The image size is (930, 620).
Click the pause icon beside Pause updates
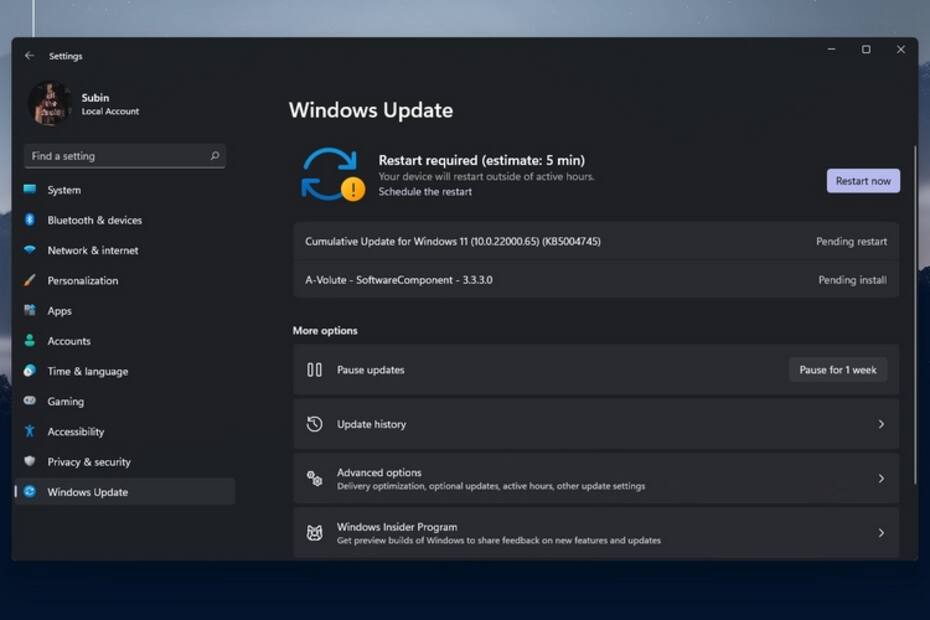click(x=314, y=370)
